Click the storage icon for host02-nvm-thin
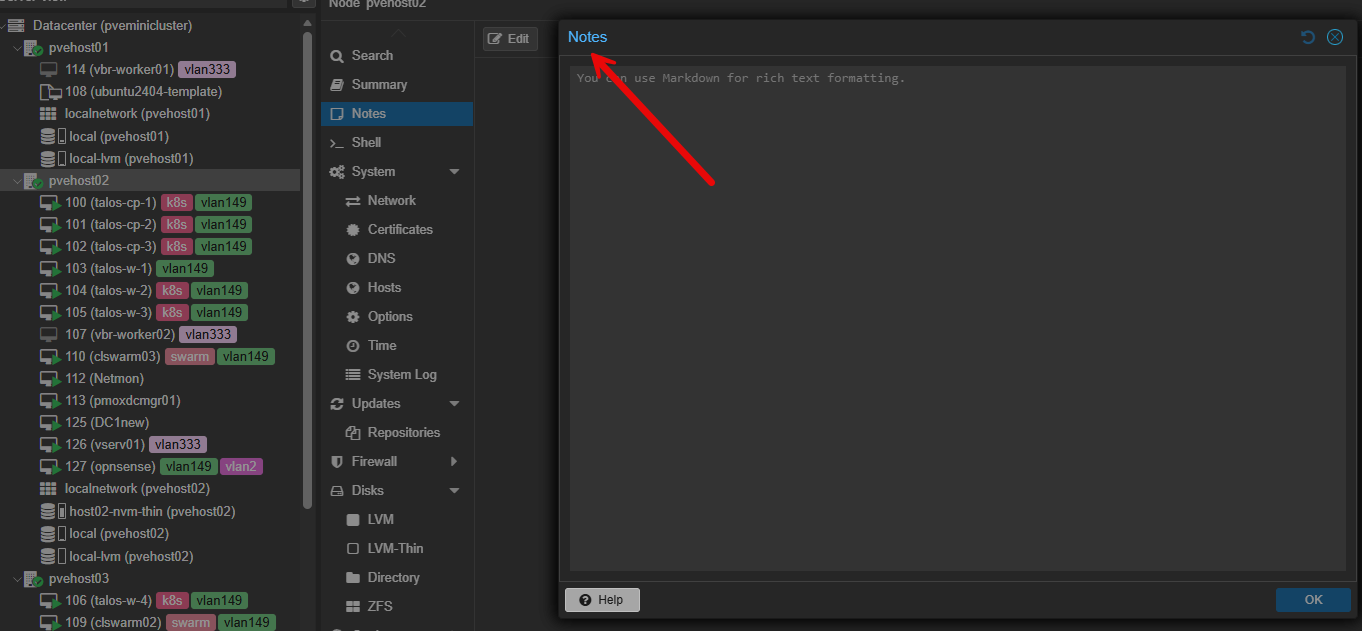 [48, 511]
